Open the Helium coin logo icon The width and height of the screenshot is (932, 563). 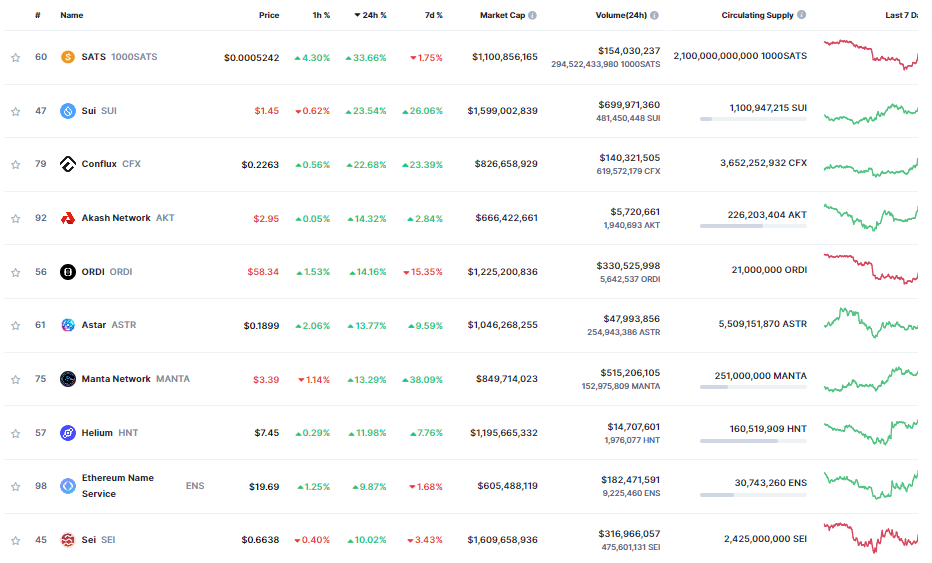(x=68, y=433)
